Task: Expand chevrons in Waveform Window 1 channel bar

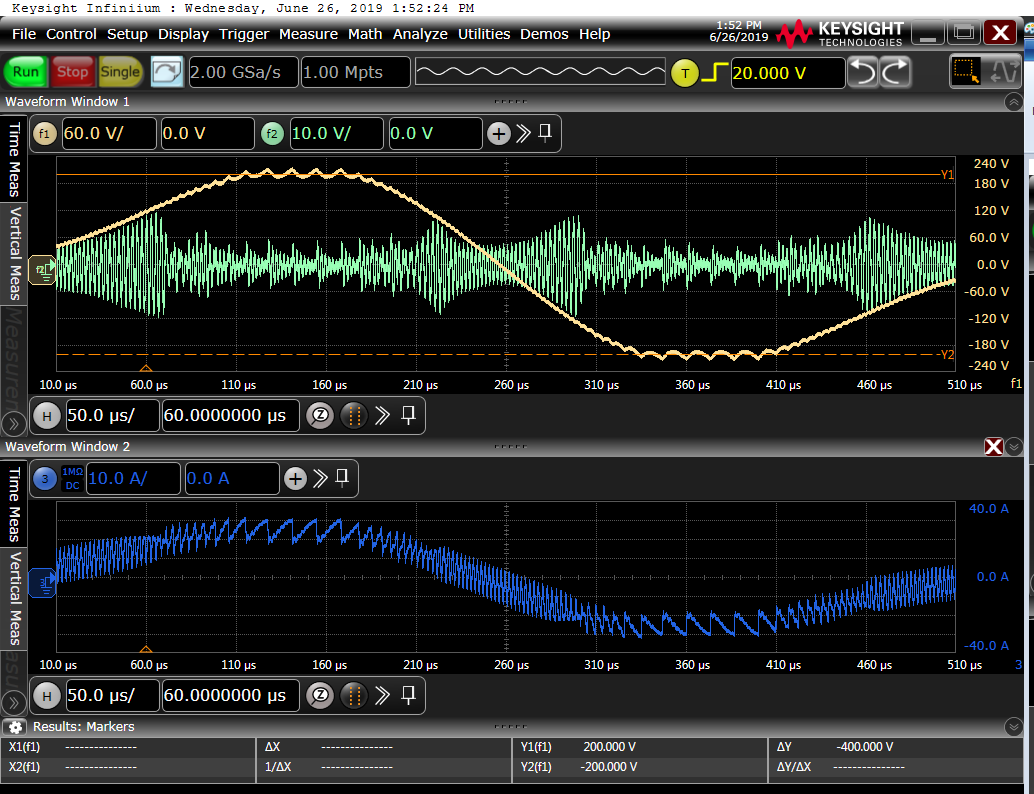Action: pos(523,133)
